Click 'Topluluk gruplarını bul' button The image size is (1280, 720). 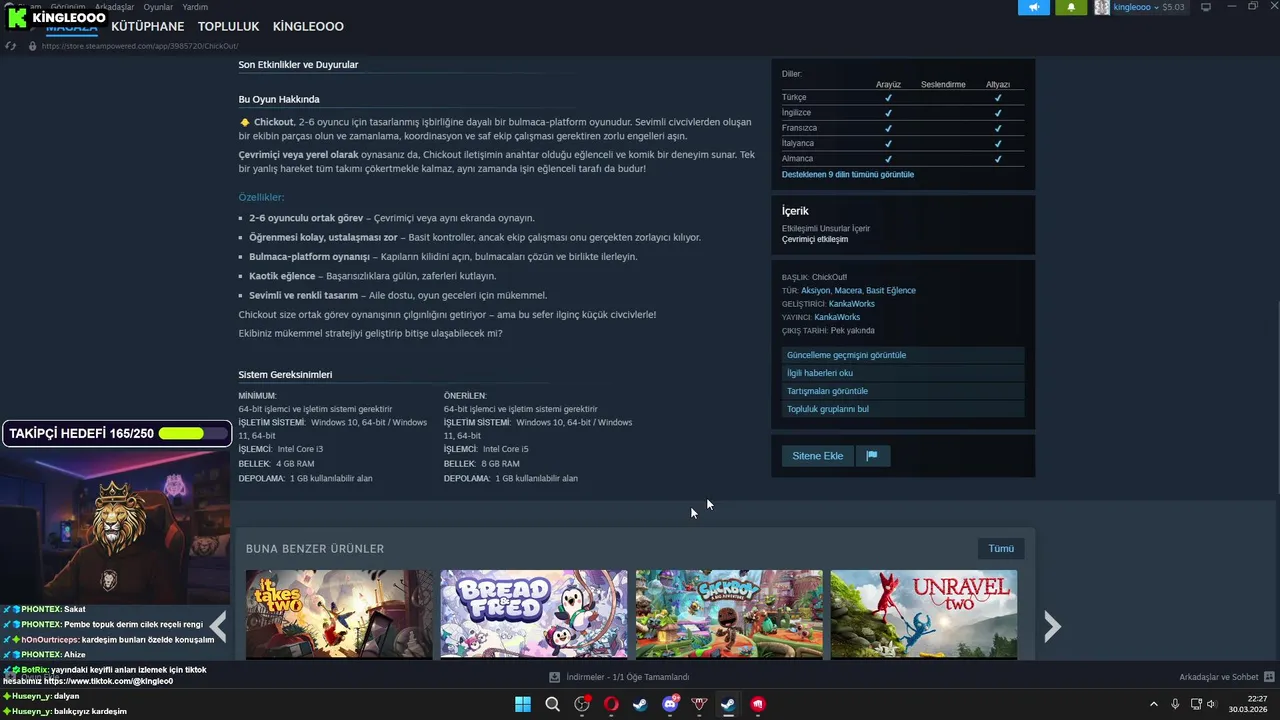coord(903,409)
